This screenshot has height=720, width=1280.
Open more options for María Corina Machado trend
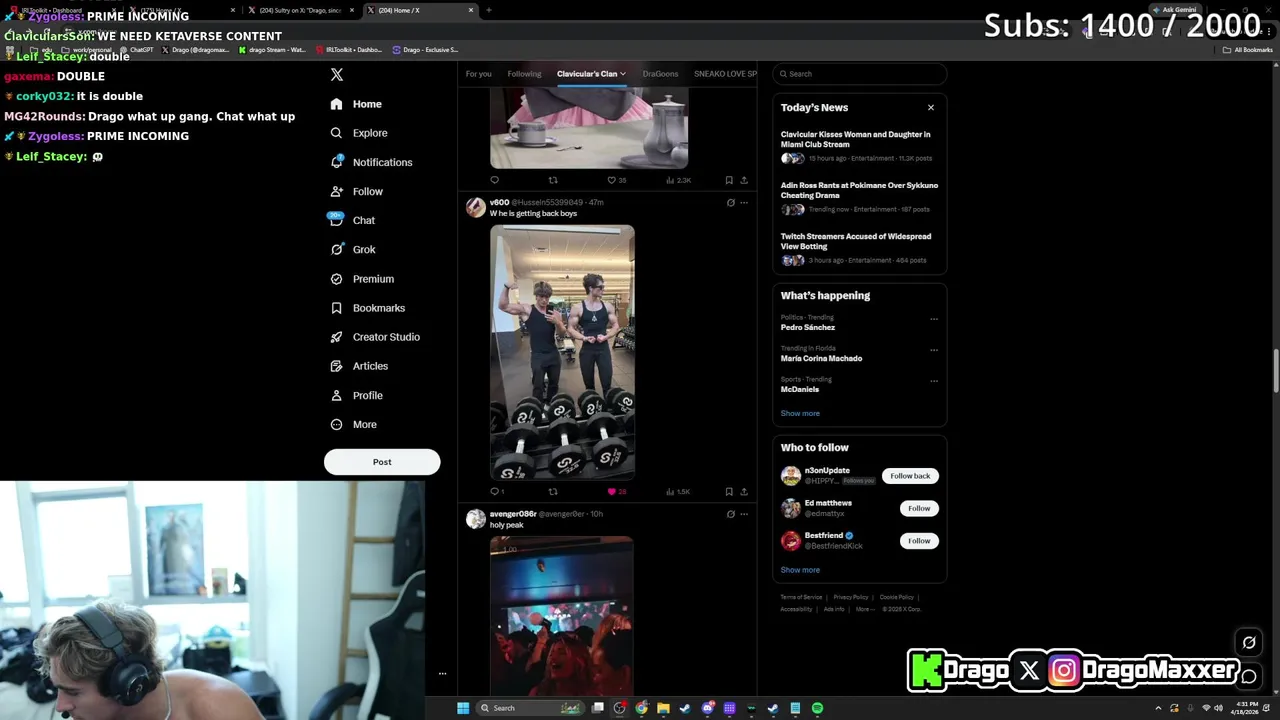point(934,350)
